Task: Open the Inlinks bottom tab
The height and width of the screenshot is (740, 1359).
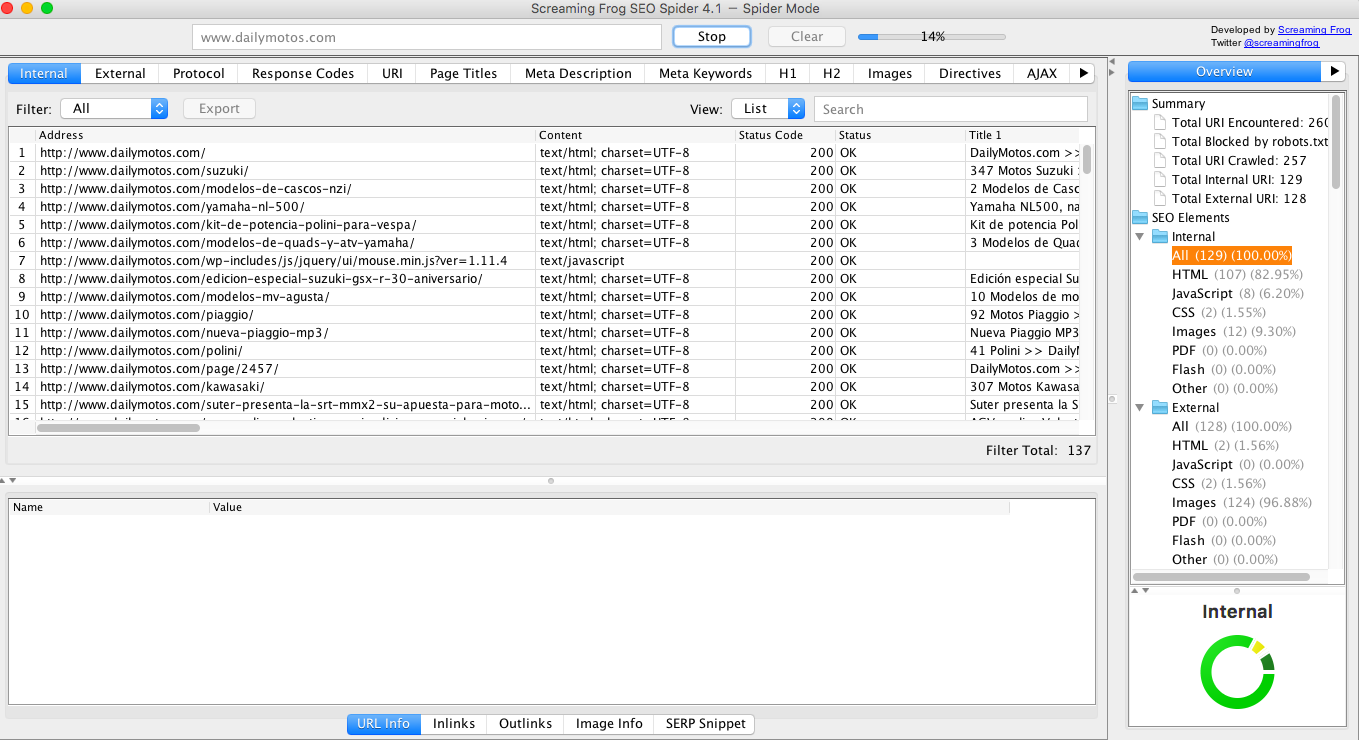Action: click(453, 723)
